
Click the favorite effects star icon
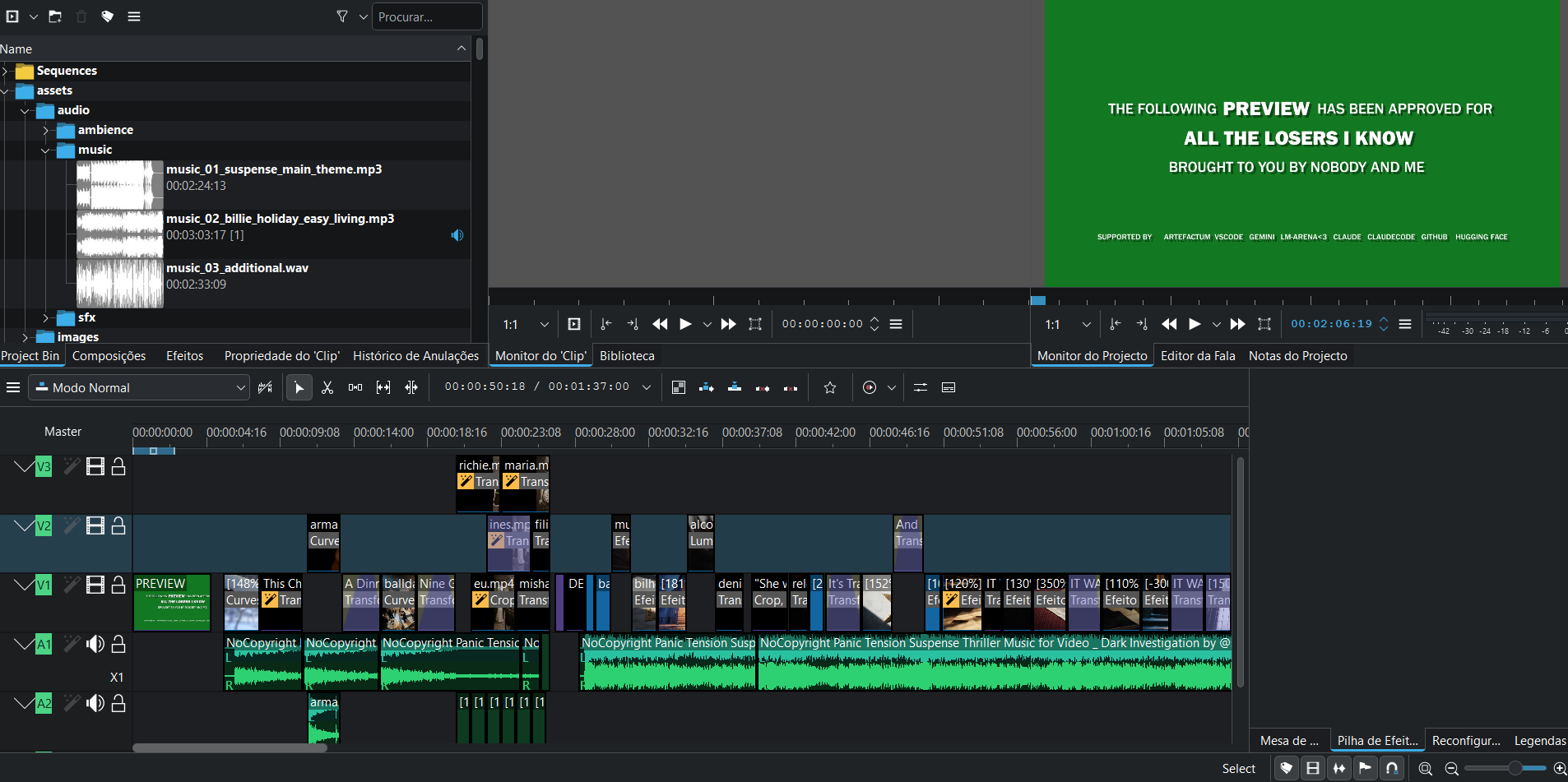(x=830, y=387)
